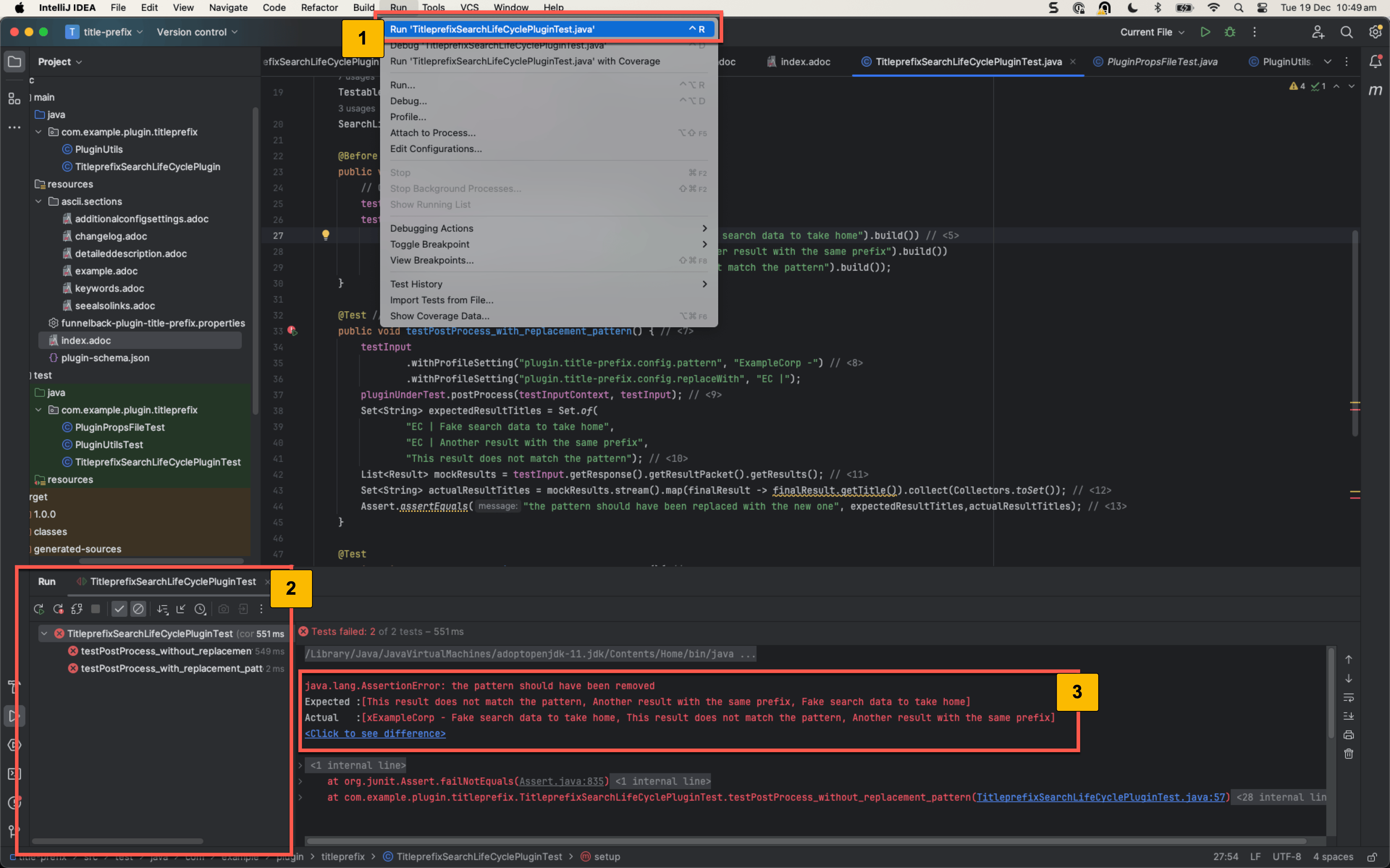This screenshot has width=1390, height=868.
Task: Start debugging with the bug icon
Action: (x=1230, y=32)
